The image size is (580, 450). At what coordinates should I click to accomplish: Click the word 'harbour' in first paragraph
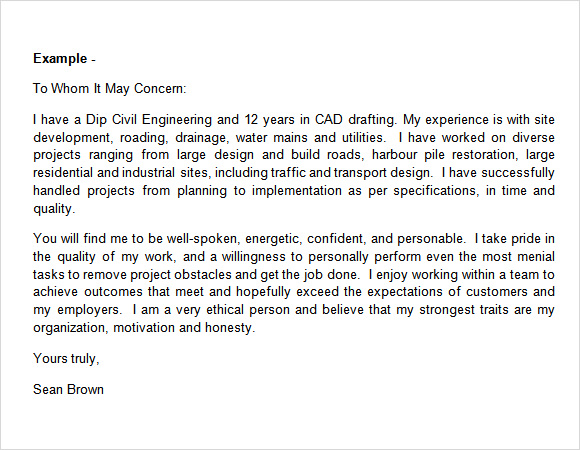pos(394,155)
